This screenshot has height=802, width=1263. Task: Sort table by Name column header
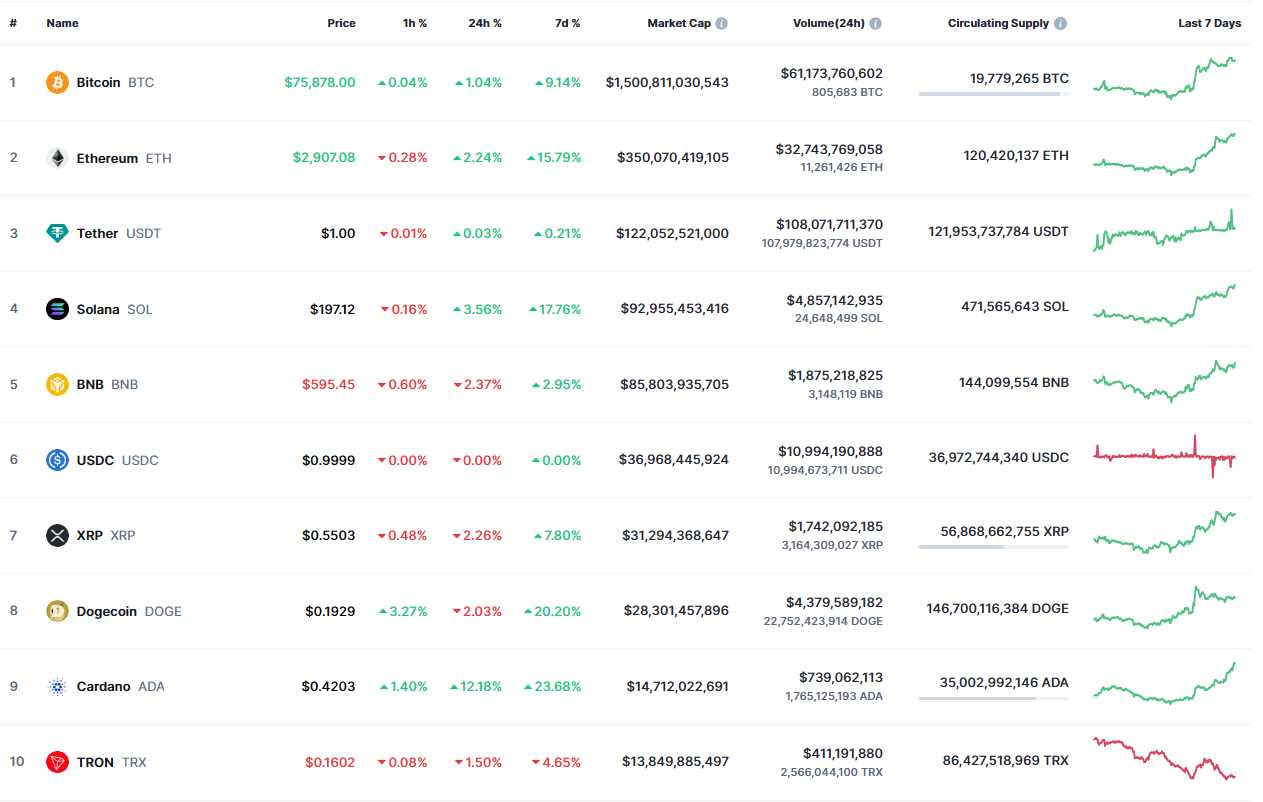tap(62, 23)
